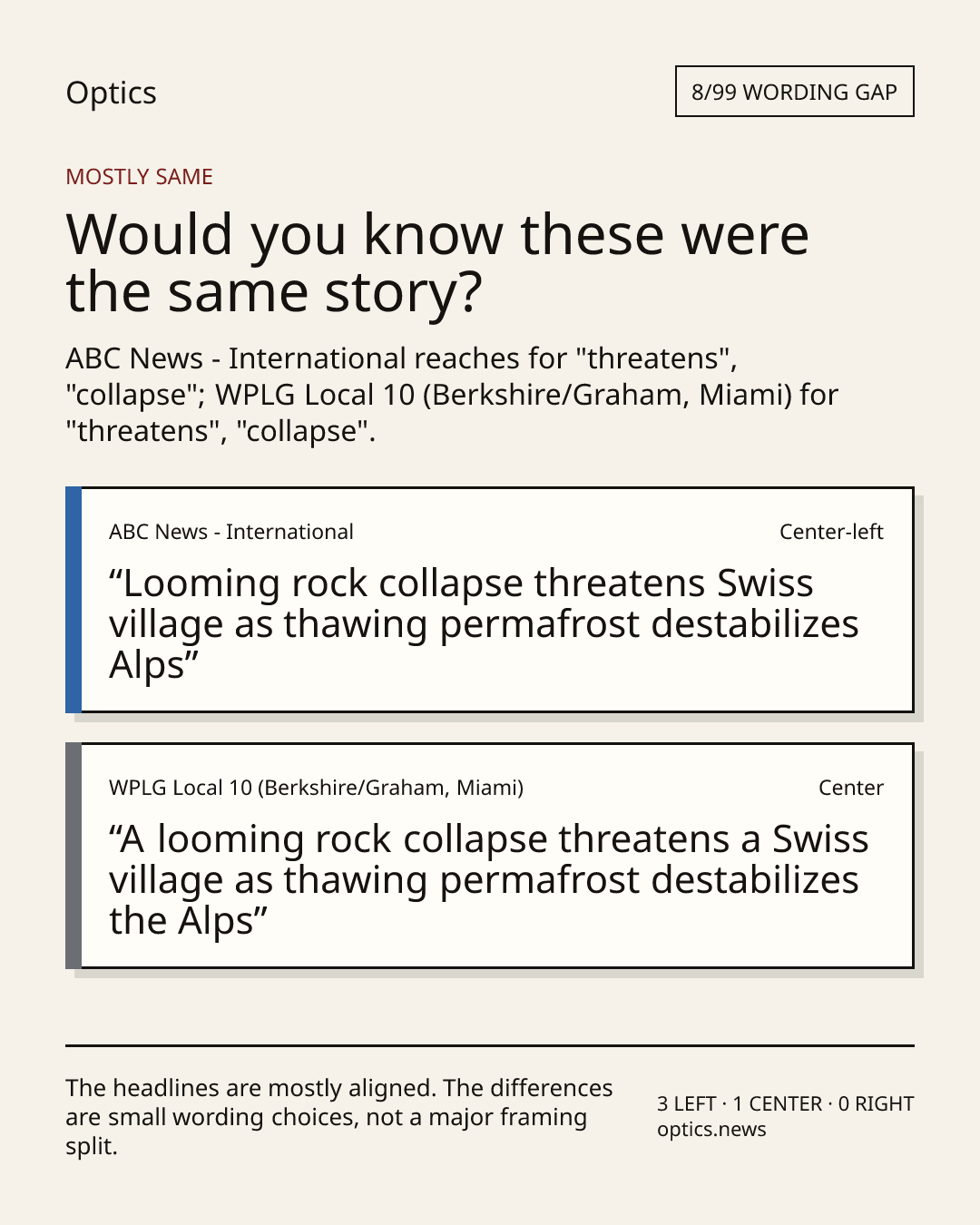The width and height of the screenshot is (980, 1225).
Task: Click the 3 LEFT · 1 CENTER · 0 RIGHT count
Action: tap(786, 1104)
